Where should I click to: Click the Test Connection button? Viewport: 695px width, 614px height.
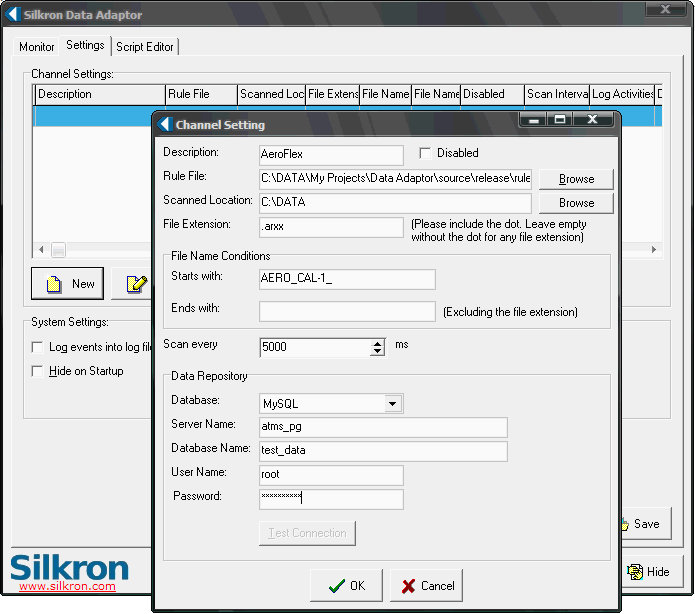(307, 533)
